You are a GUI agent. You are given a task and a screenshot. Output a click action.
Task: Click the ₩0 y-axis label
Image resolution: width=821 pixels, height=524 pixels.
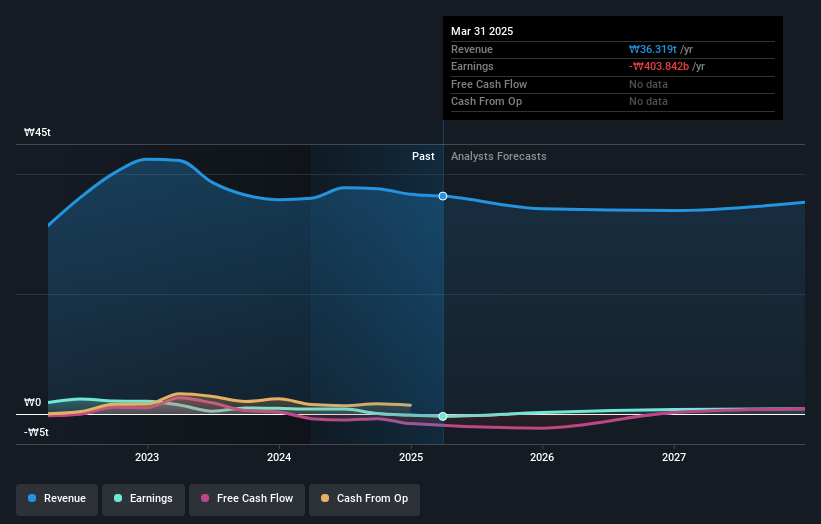[32, 403]
